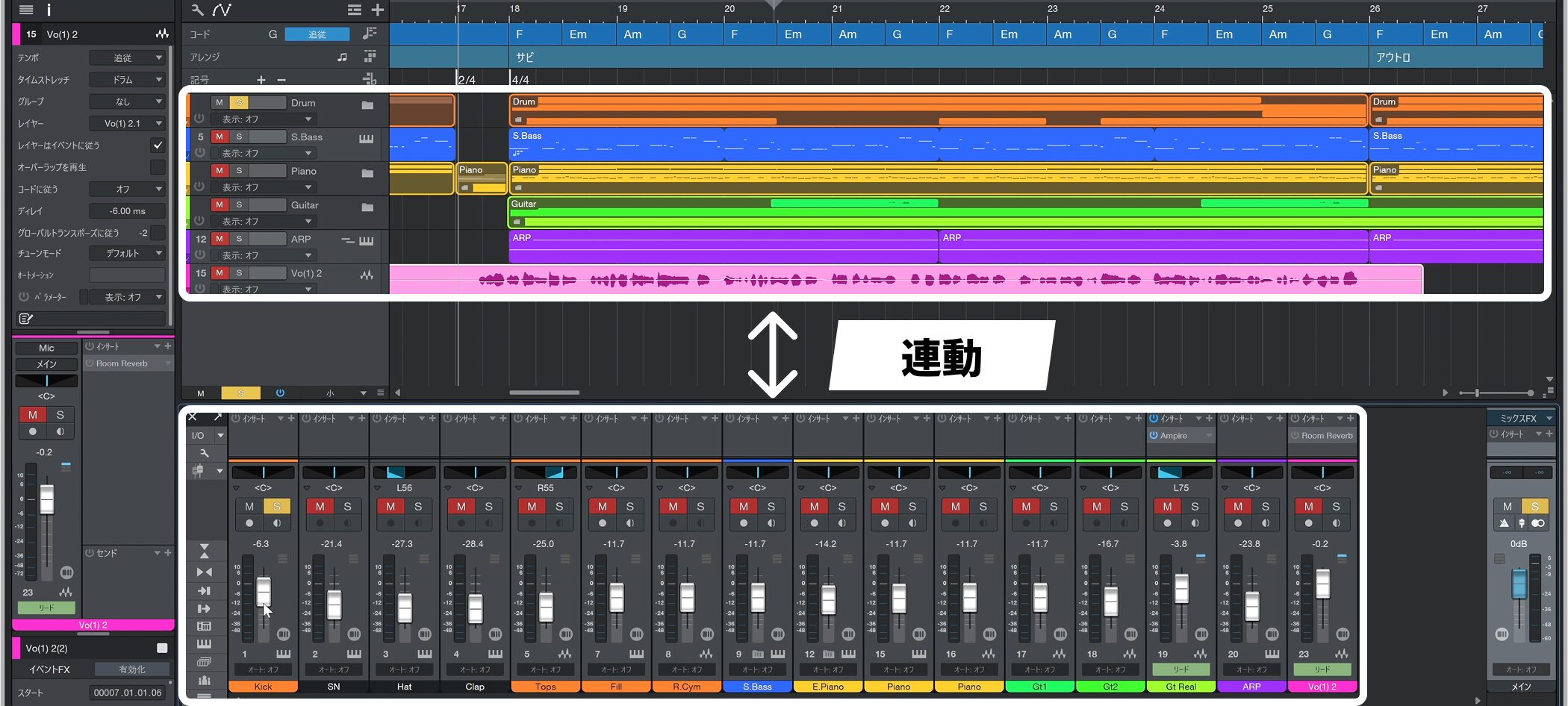Click the add track plus icon
This screenshot has height=706, width=1568.
click(377, 10)
